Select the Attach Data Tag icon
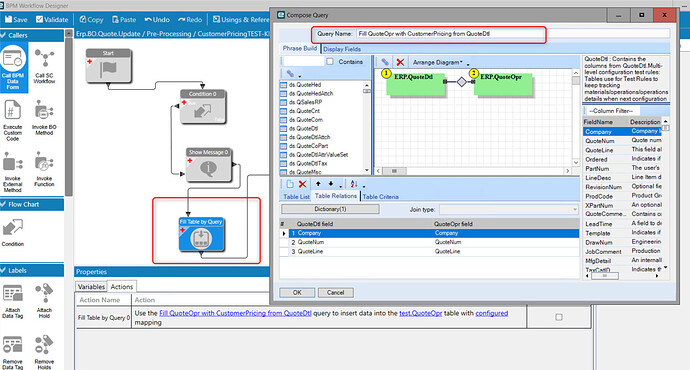 click(x=13, y=300)
